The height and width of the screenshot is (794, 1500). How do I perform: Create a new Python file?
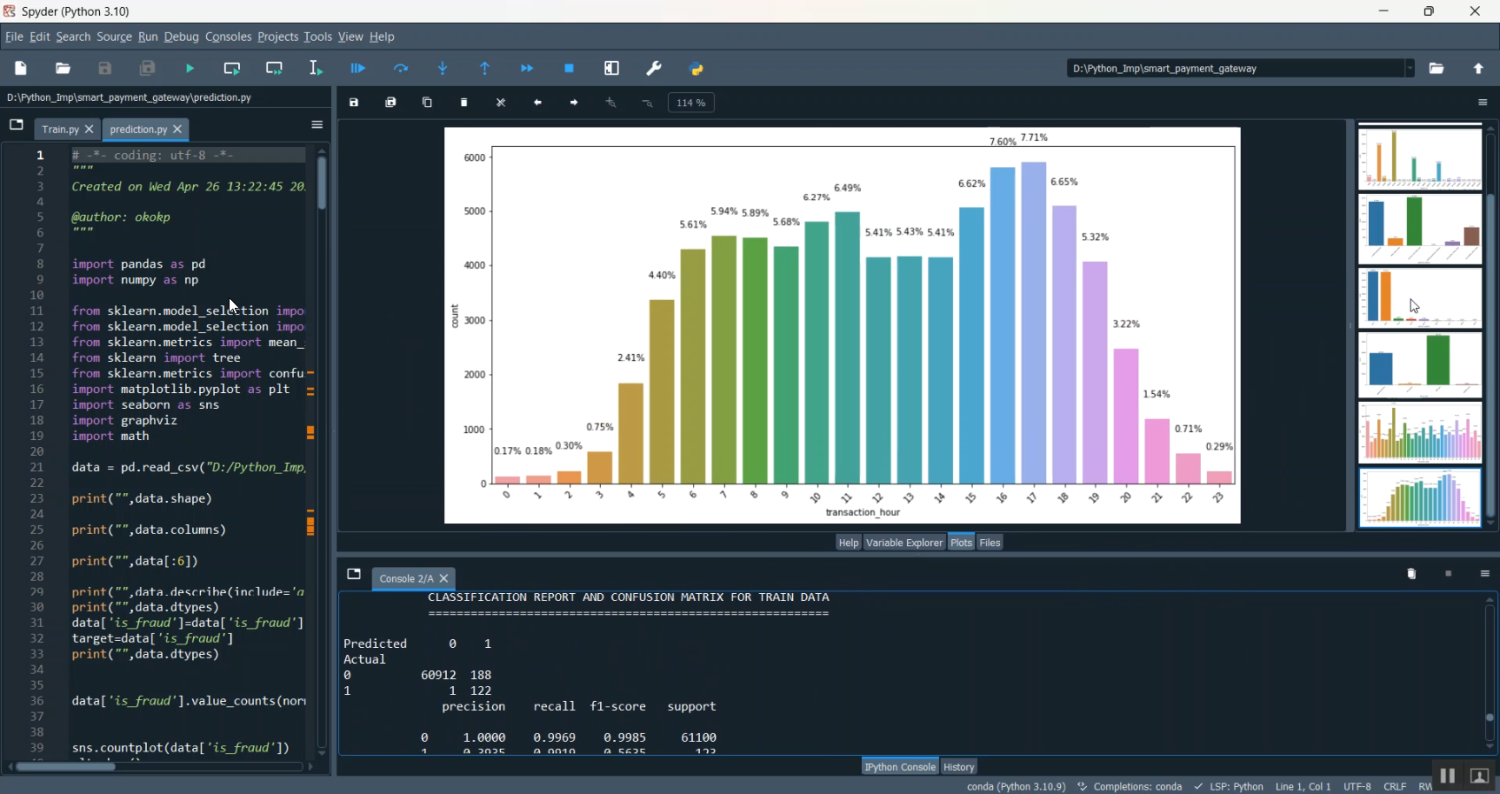[19, 68]
